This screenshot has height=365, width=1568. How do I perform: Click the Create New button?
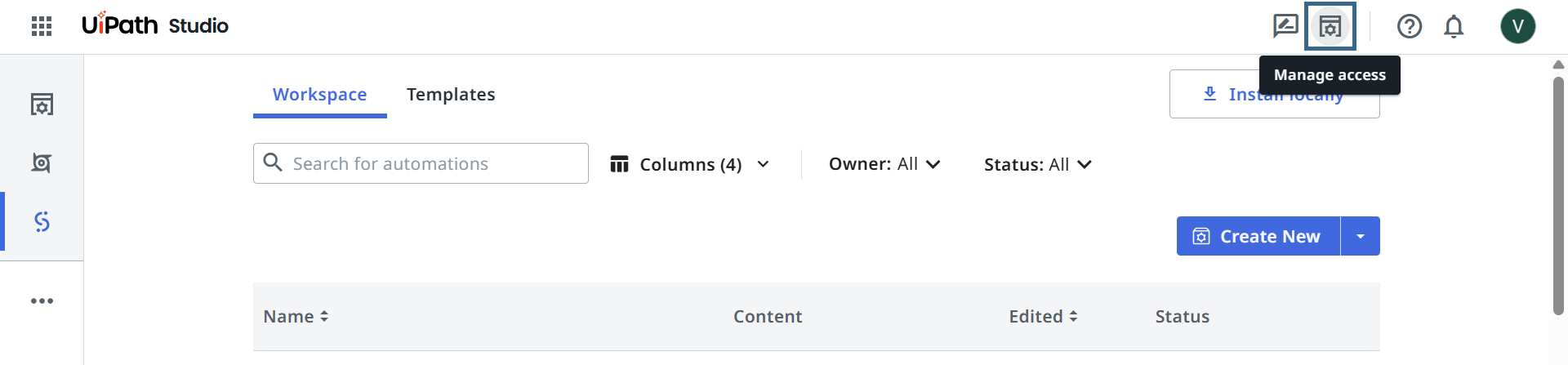1258,236
